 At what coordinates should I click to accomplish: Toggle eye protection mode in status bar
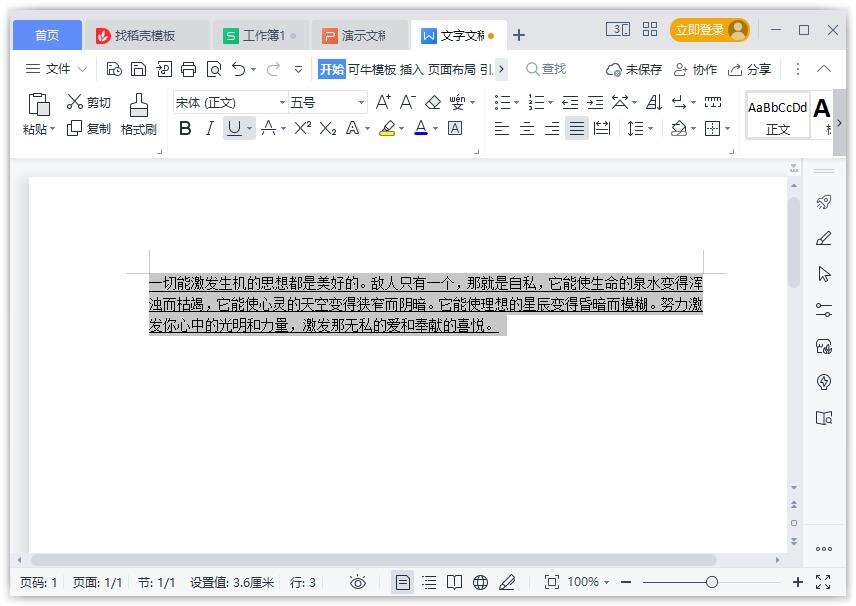[x=358, y=582]
